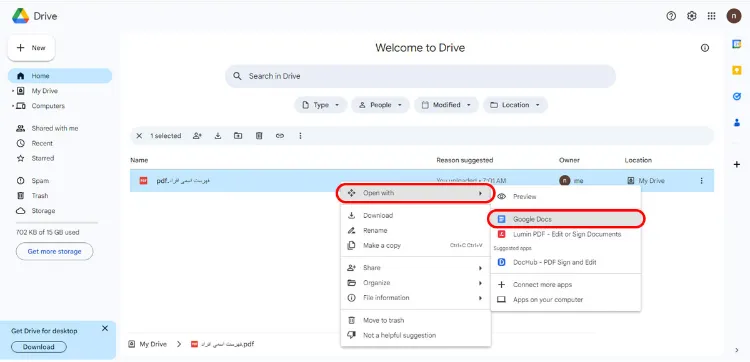Choose Download from the context menu
The width and height of the screenshot is (750, 362).
click(415, 215)
